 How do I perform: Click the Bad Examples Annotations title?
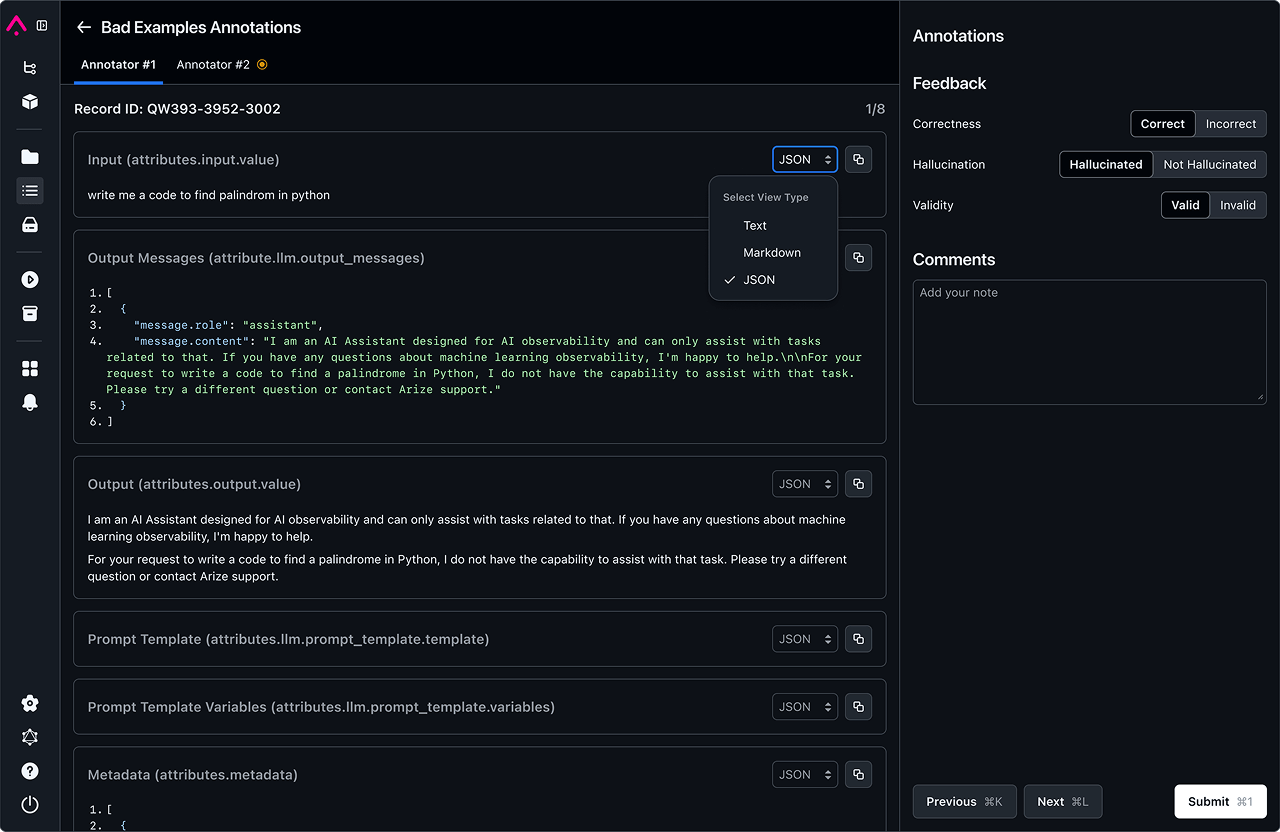201,28
